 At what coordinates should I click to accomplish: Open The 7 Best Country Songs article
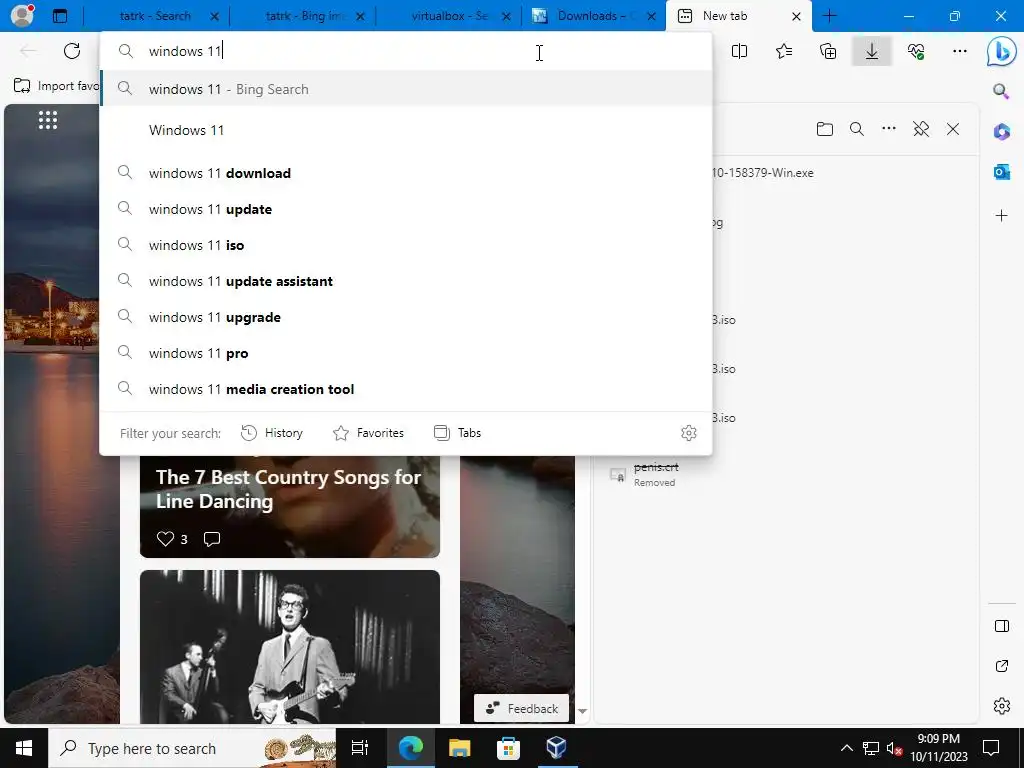tap(288, 489)
